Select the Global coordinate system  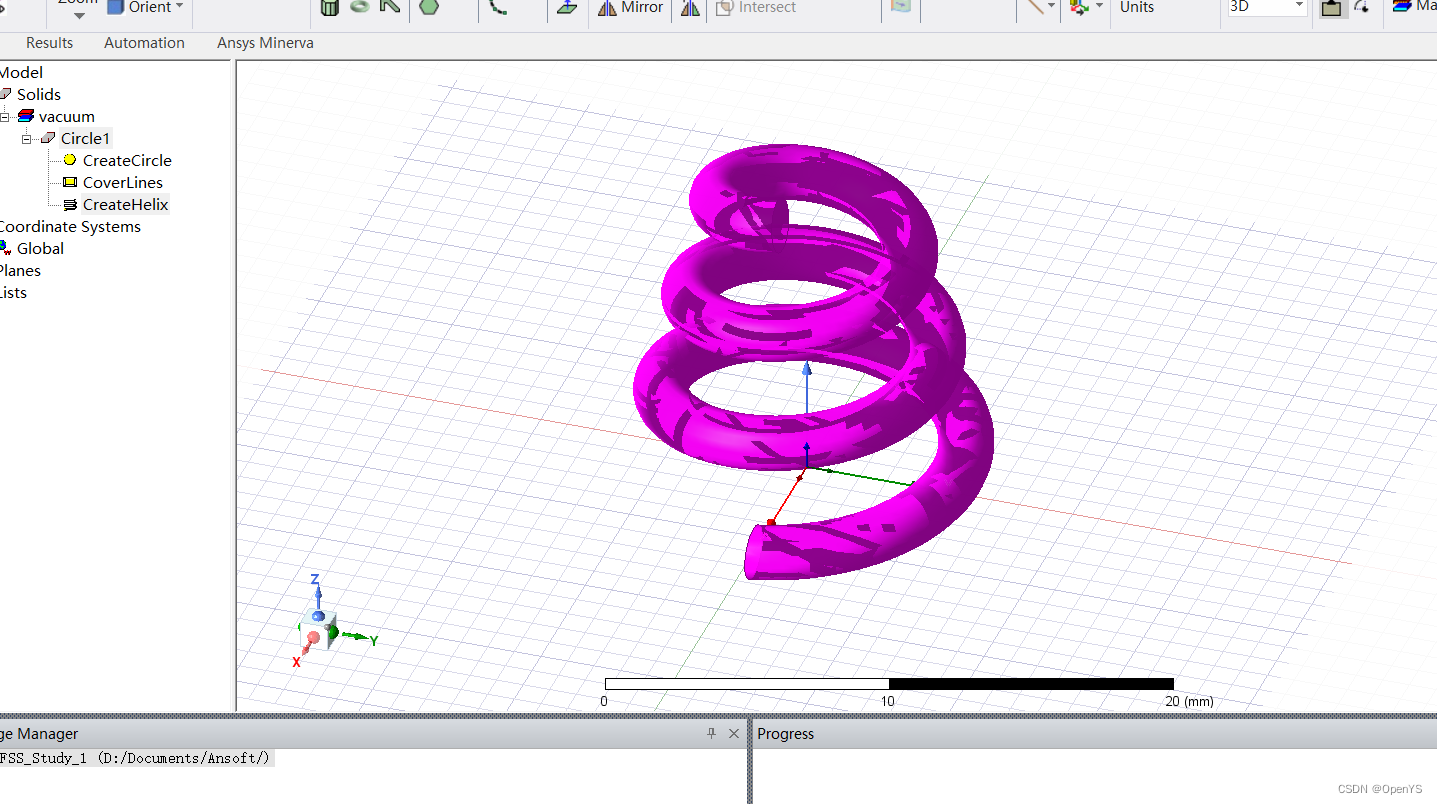click(x=40, y=248)
